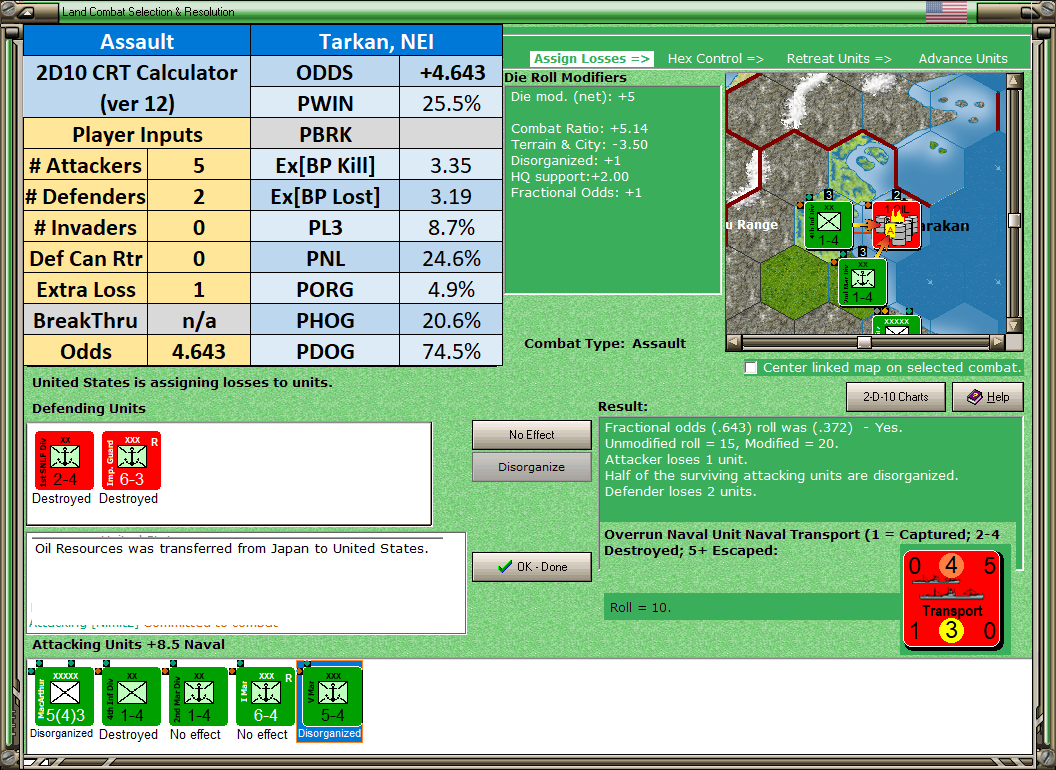Open the 2-D-10 Charts
Image resolution: width=1056 pixels, height=770 pixels.
[895, 397]
